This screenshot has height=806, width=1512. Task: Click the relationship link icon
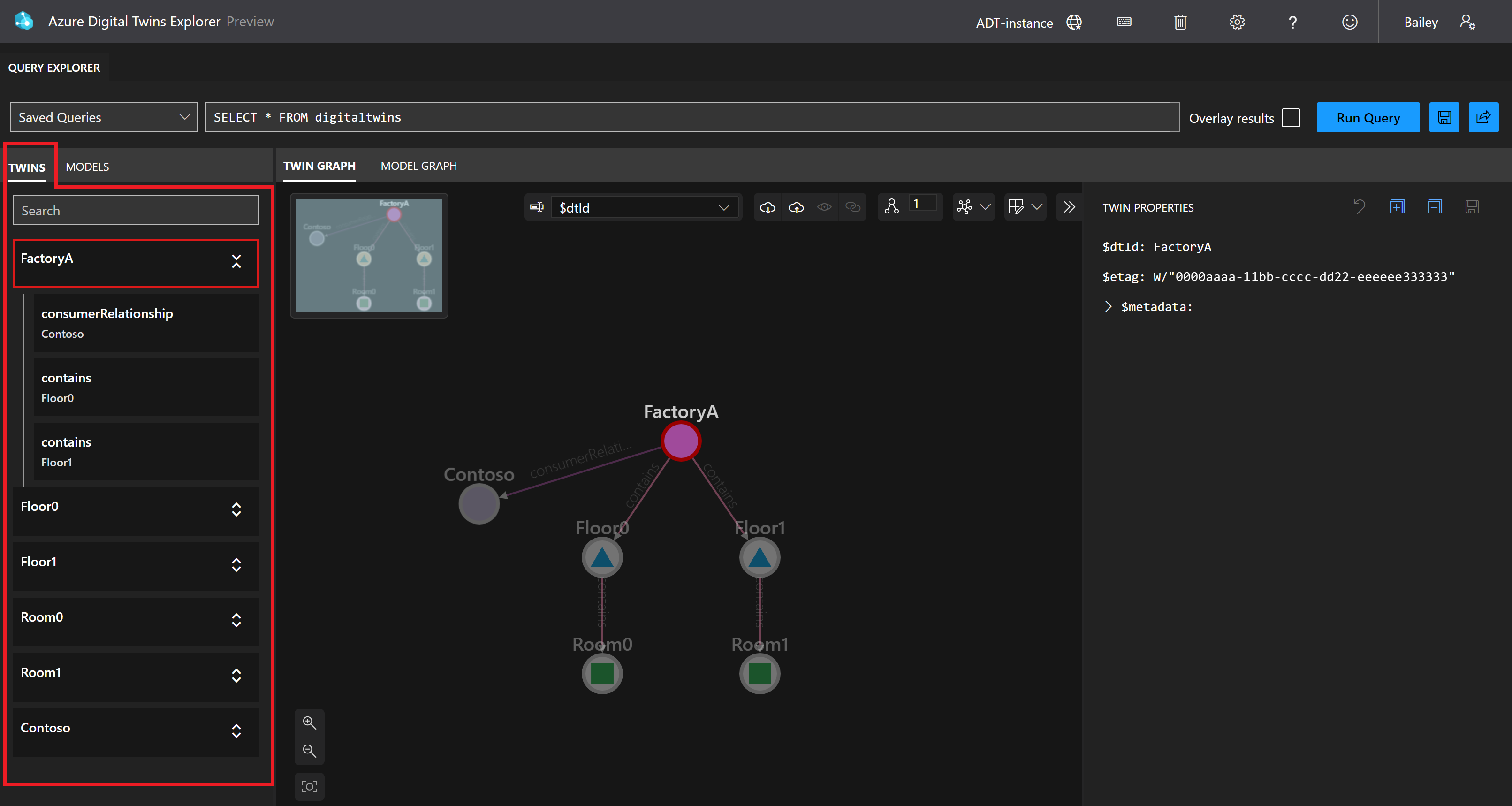tap(852, 206)
